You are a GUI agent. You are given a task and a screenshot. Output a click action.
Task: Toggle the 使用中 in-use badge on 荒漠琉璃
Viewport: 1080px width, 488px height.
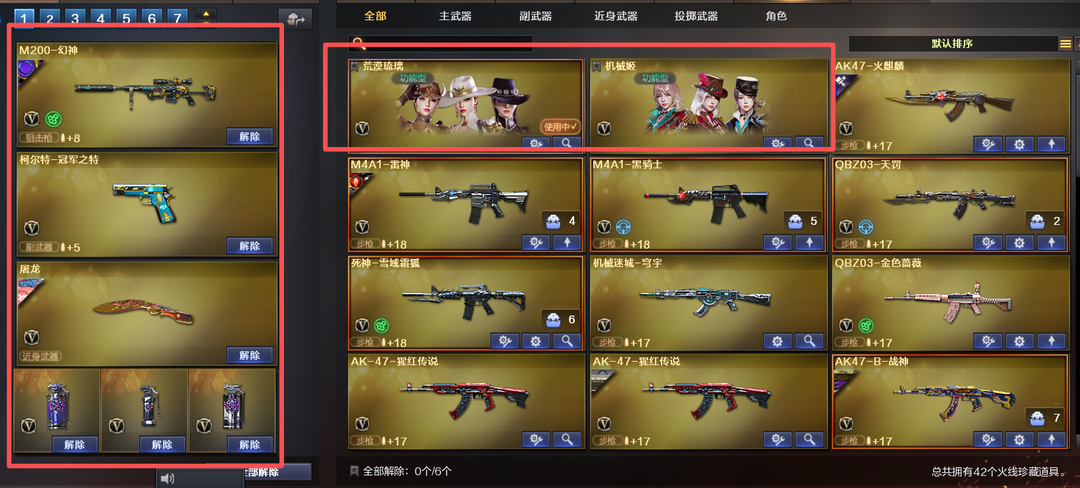(x=561, y=126)
